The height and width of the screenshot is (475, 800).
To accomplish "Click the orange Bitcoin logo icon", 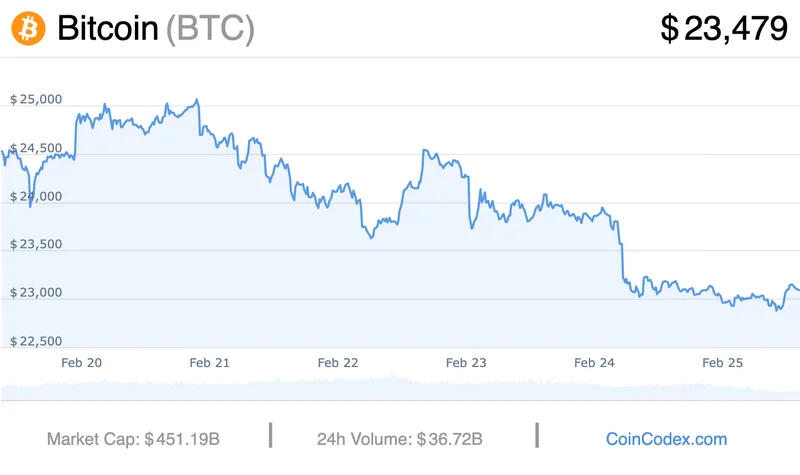I will [29, 28].
